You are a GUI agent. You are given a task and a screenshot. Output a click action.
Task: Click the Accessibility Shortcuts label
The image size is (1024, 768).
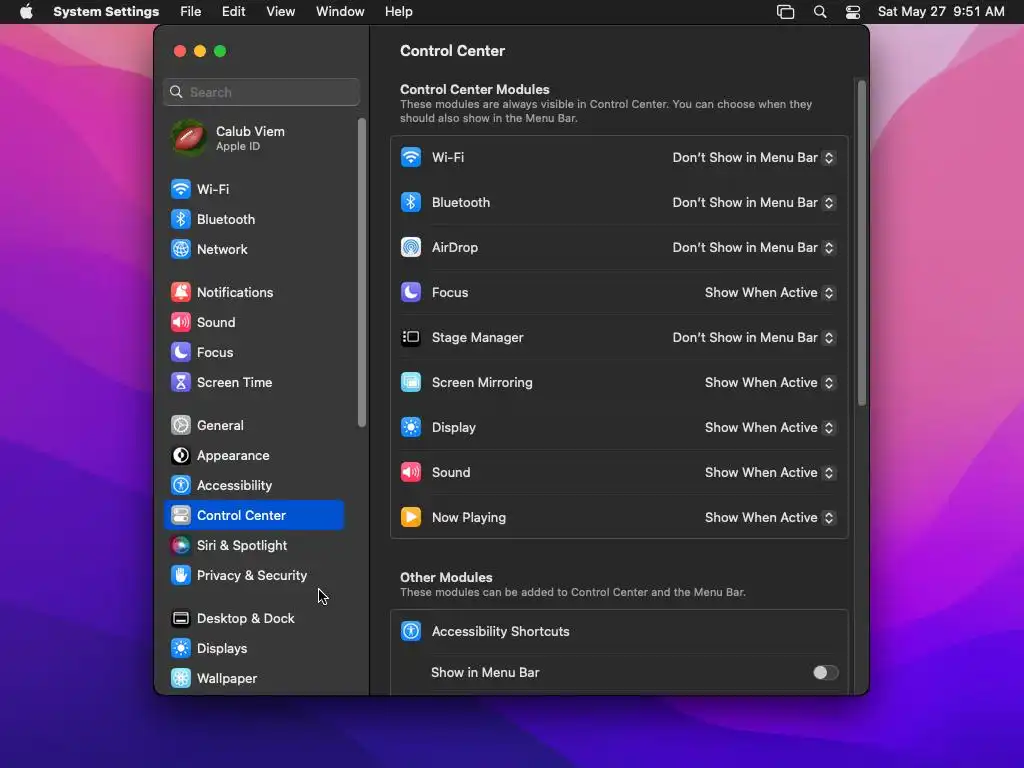[500, 632]
